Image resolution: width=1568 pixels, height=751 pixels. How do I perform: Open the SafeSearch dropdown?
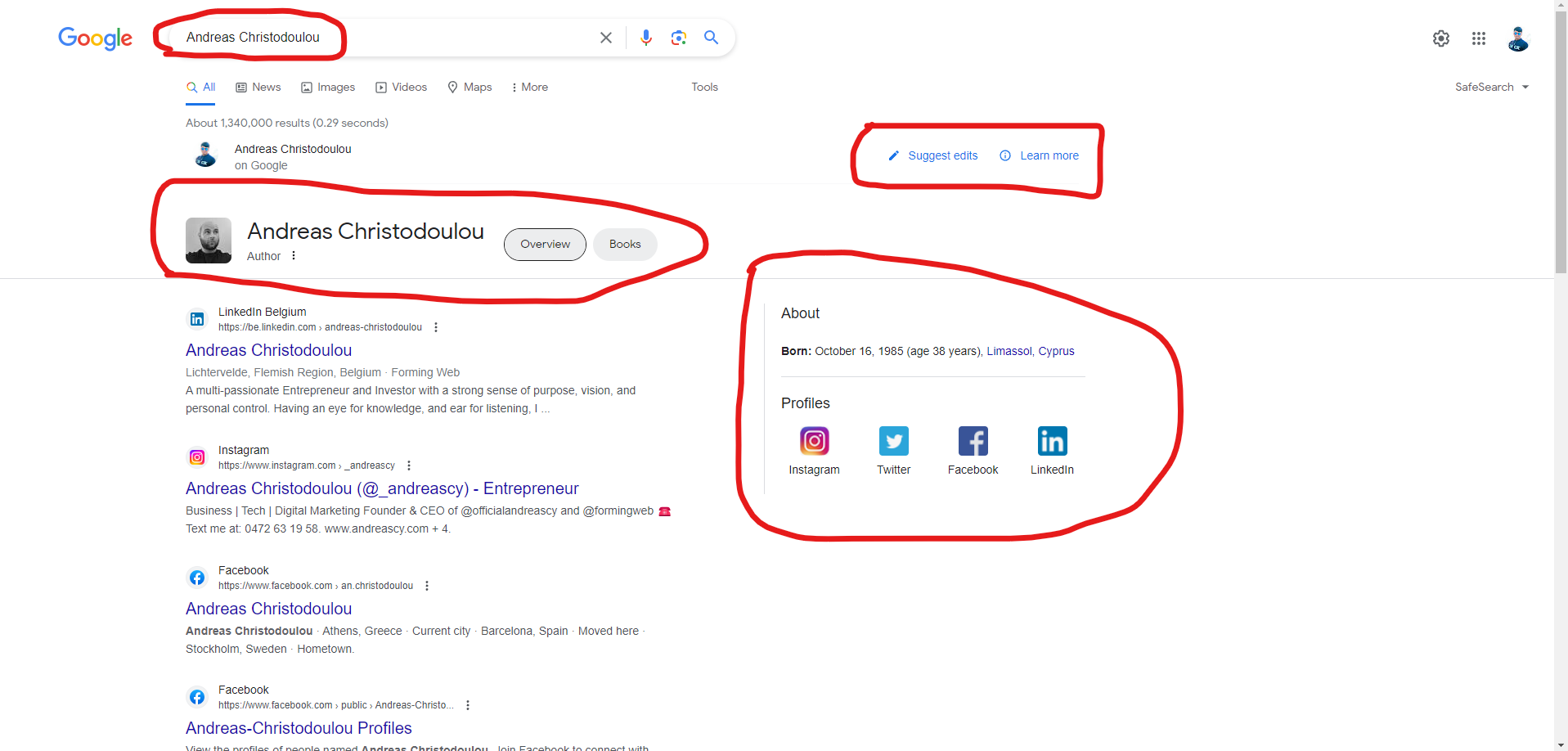click(x=1492, y=87)
